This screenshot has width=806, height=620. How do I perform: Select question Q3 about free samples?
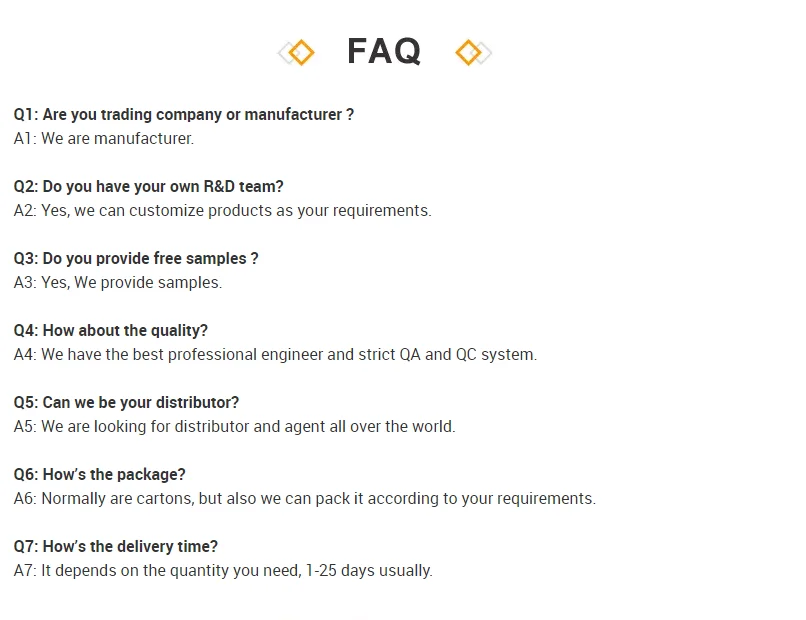tap(136, 259)
